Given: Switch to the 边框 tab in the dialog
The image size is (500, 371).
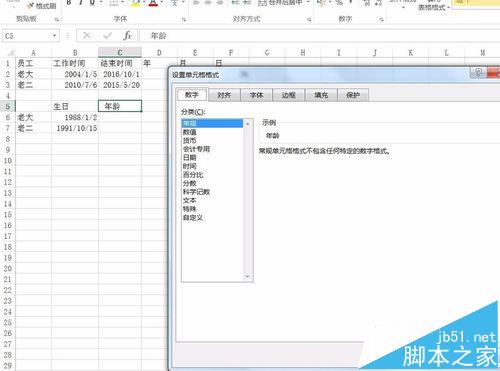Looking at the screenshot, I should click(x=288, y=95).
